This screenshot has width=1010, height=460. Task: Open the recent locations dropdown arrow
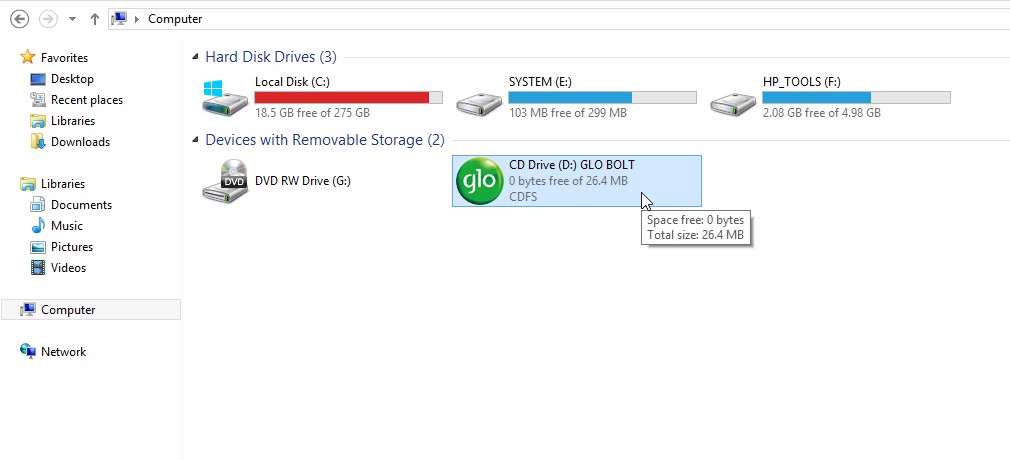(72, 19)
